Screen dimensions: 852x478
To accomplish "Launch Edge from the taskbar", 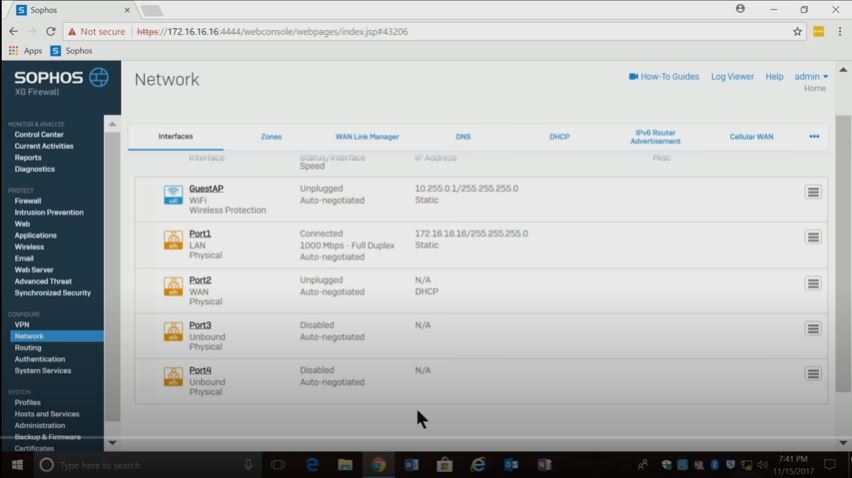I will [312, 465].
